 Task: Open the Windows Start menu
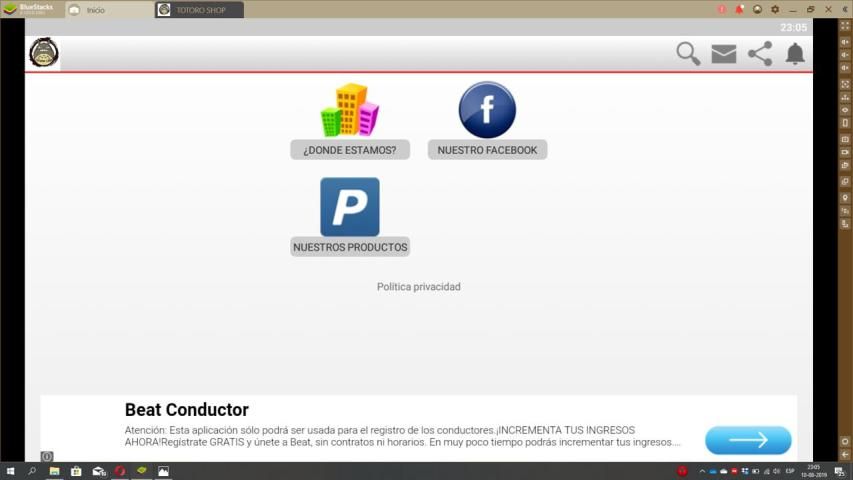(x=10, y=471)
